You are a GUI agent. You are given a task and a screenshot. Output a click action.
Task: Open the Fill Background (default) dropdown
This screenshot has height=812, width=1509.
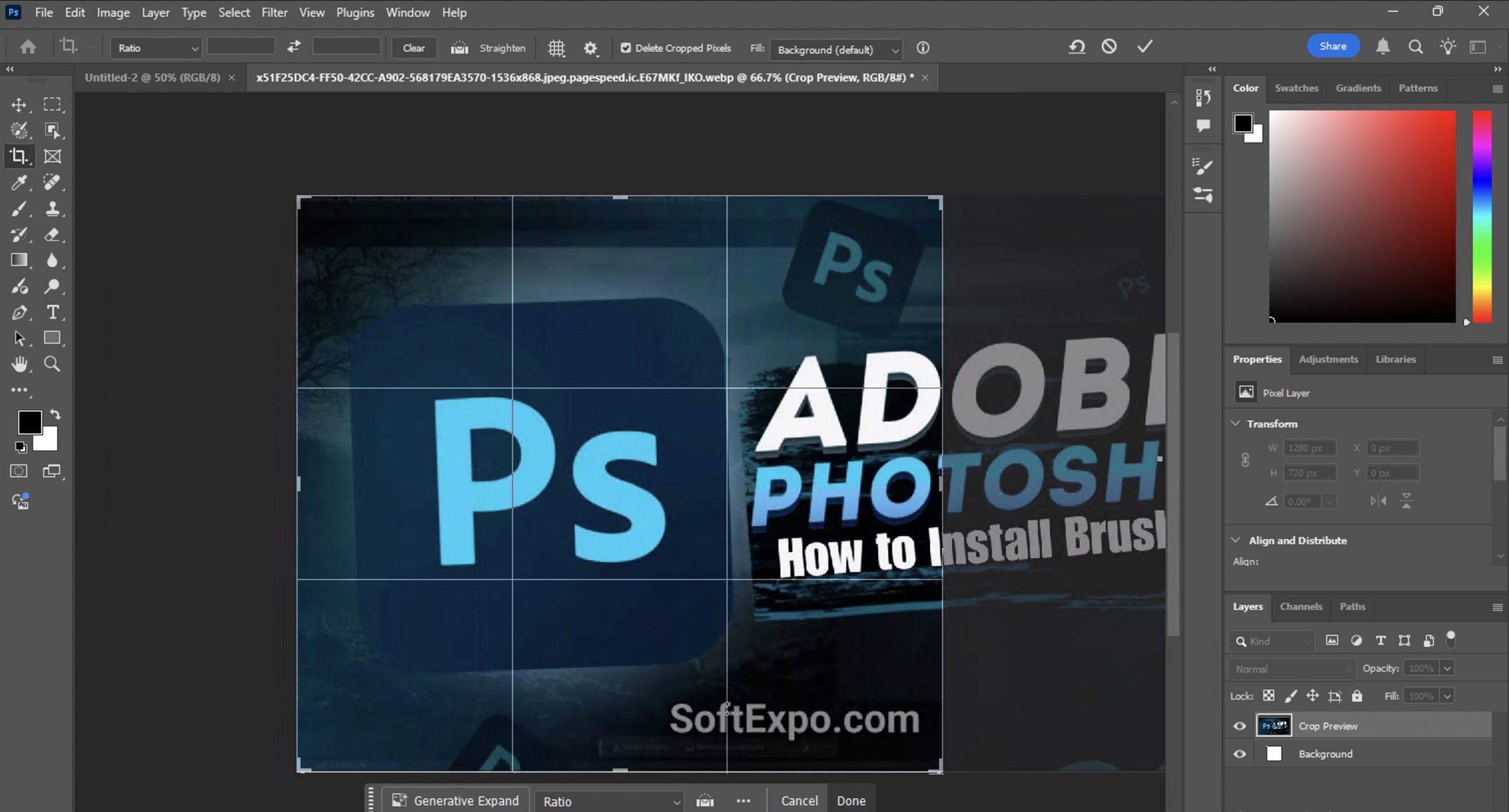click(836, 49)
